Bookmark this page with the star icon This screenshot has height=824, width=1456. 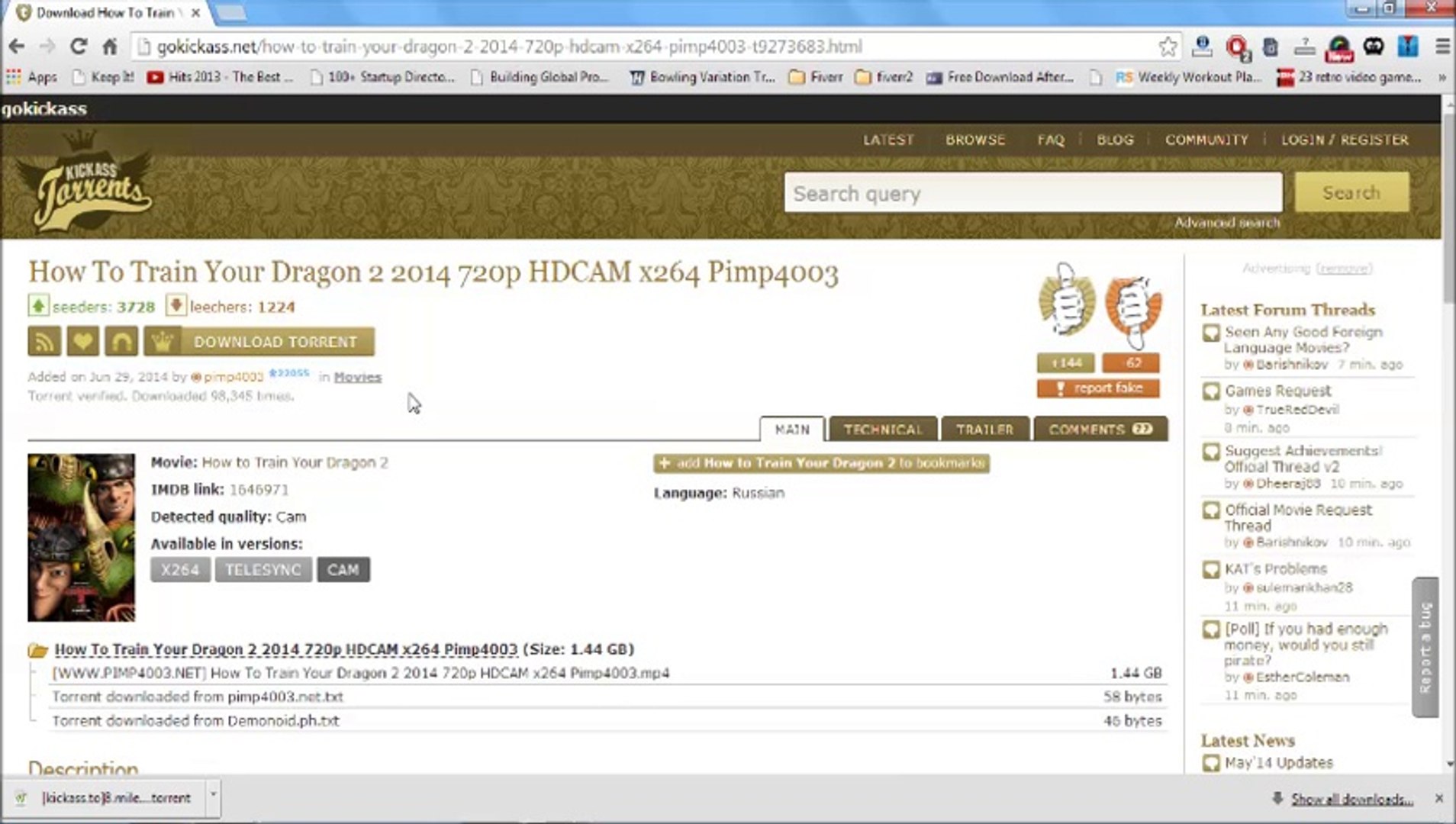[x=1168, y=47]
